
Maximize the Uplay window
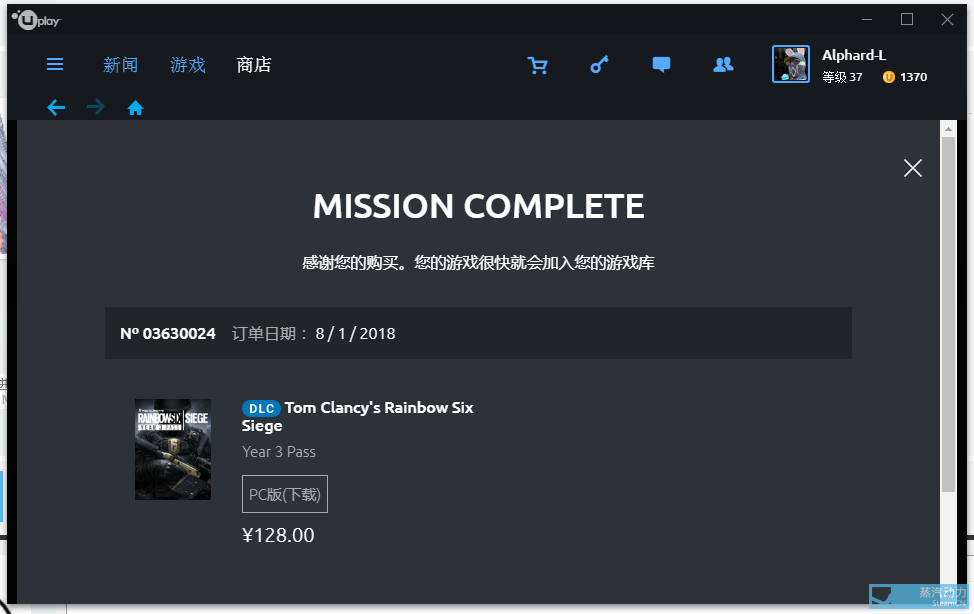pos(907,19)
